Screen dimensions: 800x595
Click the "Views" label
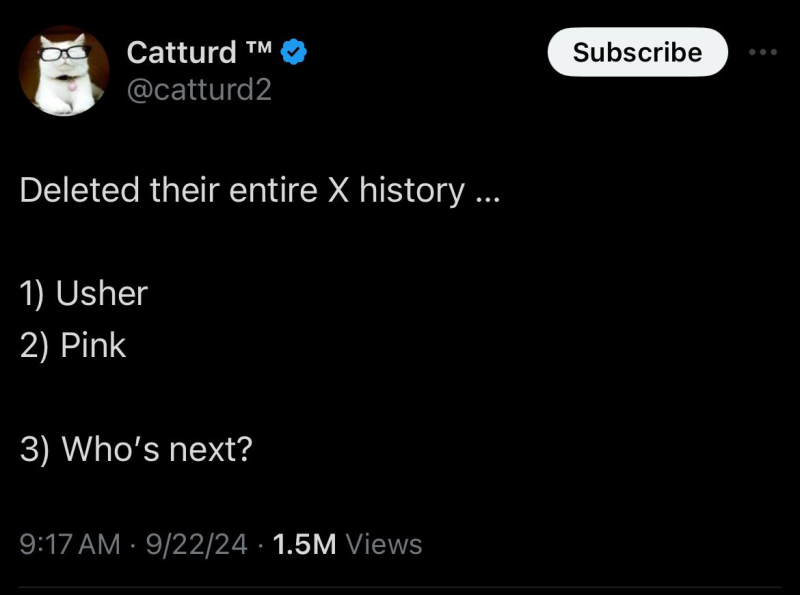[384, 544]
